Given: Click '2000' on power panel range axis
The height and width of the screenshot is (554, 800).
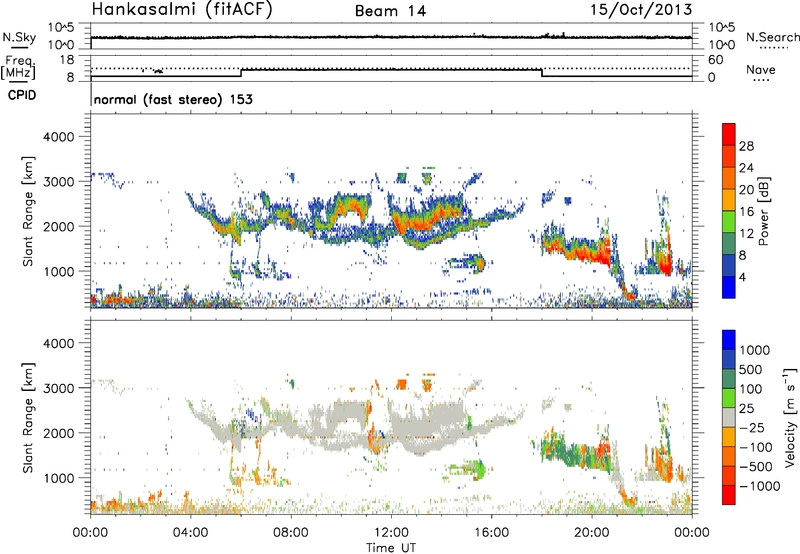Looking at the screenshot, I should click(x=59, y=226).
